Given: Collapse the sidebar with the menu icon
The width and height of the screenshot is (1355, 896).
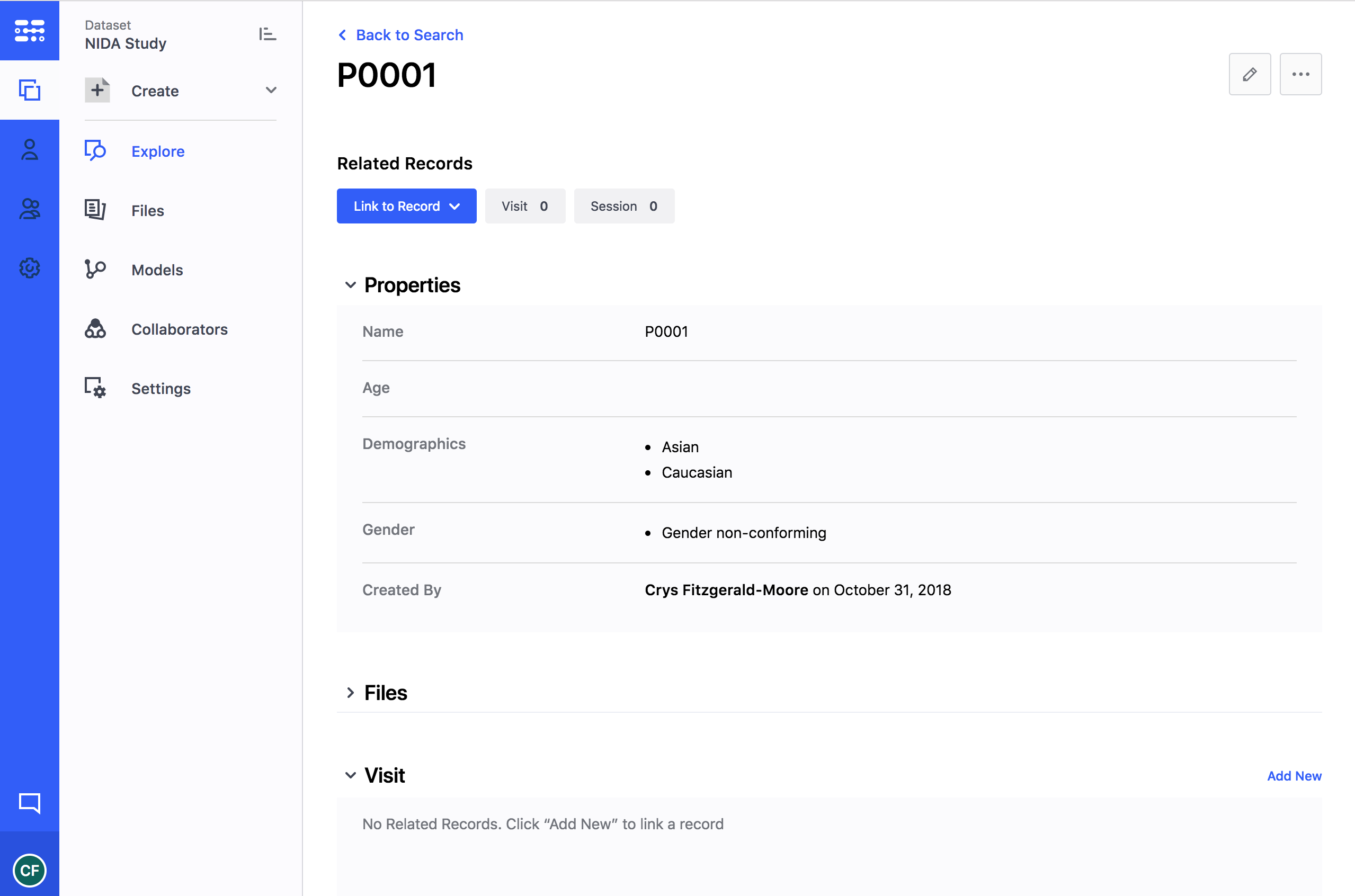Looking at the screenshot, I should click(267, 34).
